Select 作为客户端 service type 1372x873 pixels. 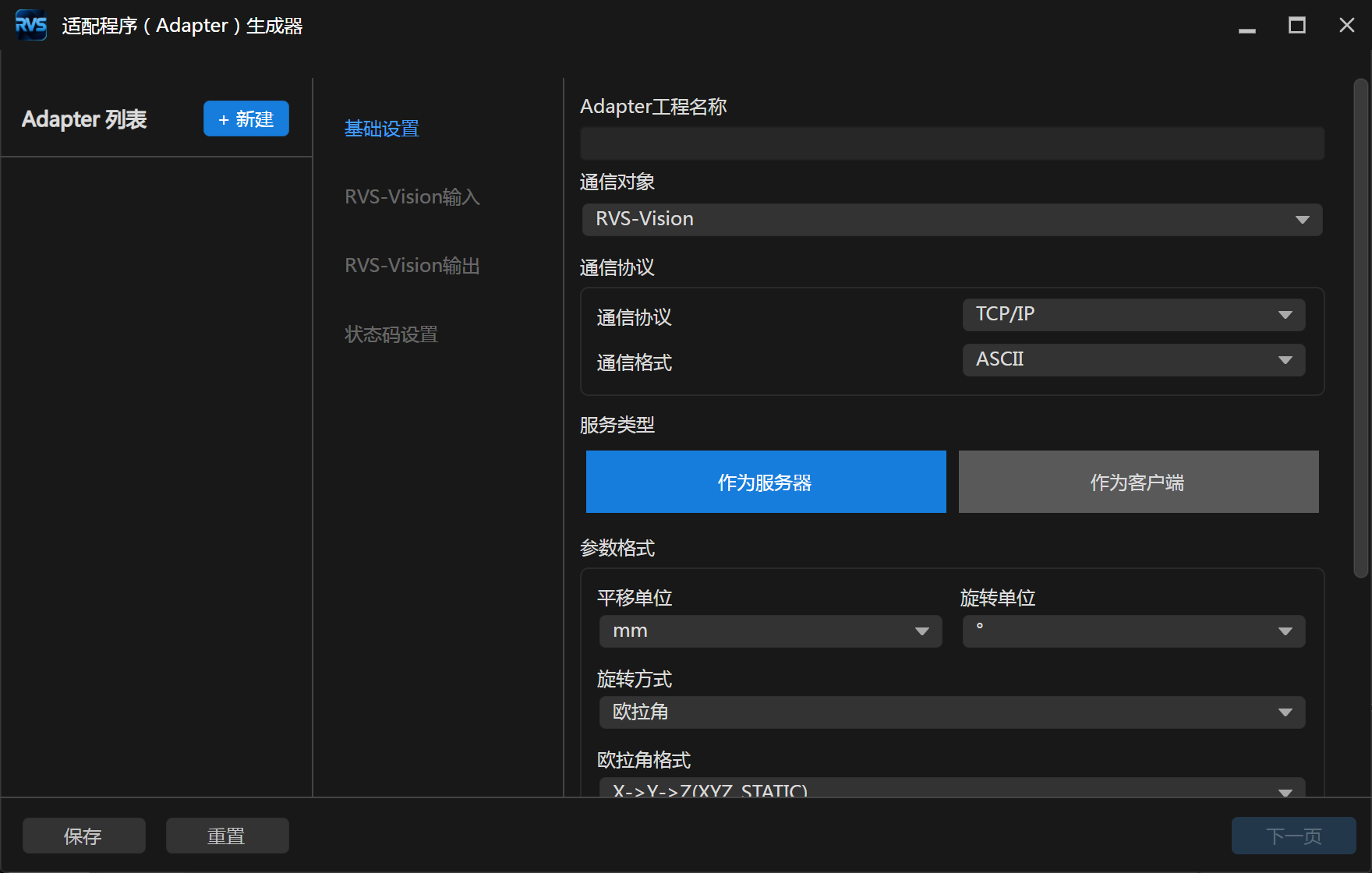point(1139,482)
